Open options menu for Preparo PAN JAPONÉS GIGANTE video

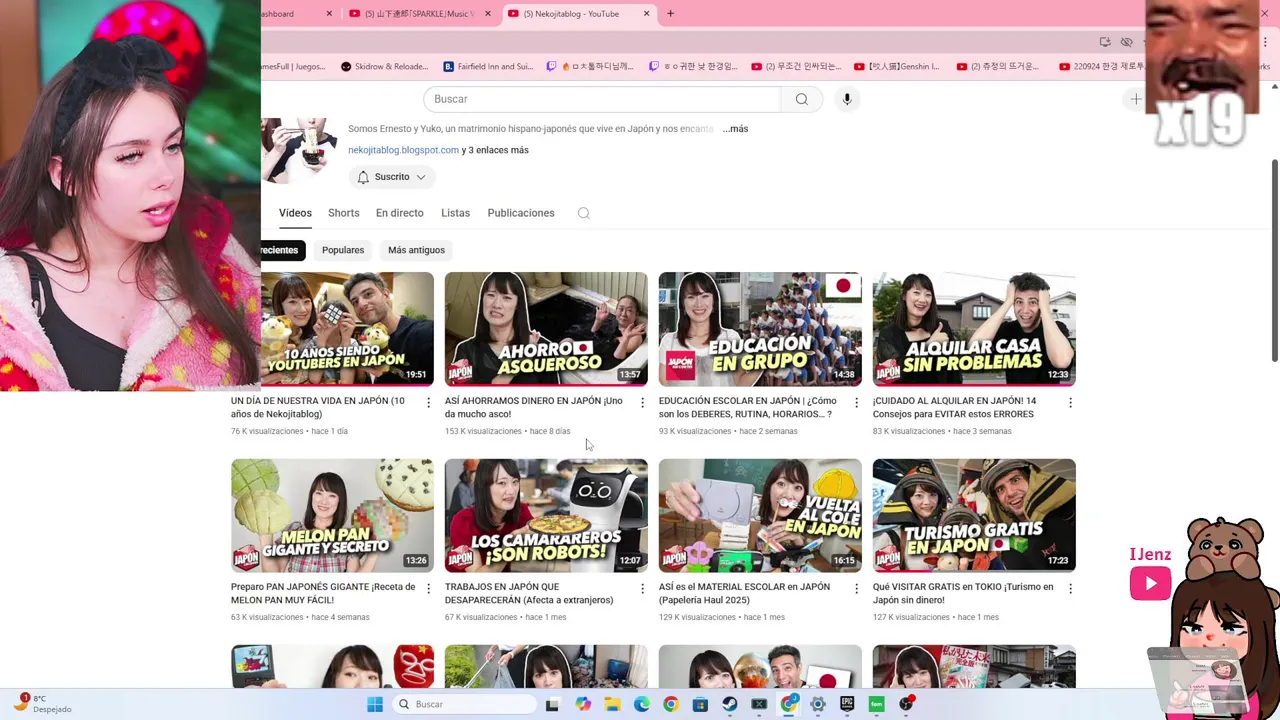[x=428, y=589]
